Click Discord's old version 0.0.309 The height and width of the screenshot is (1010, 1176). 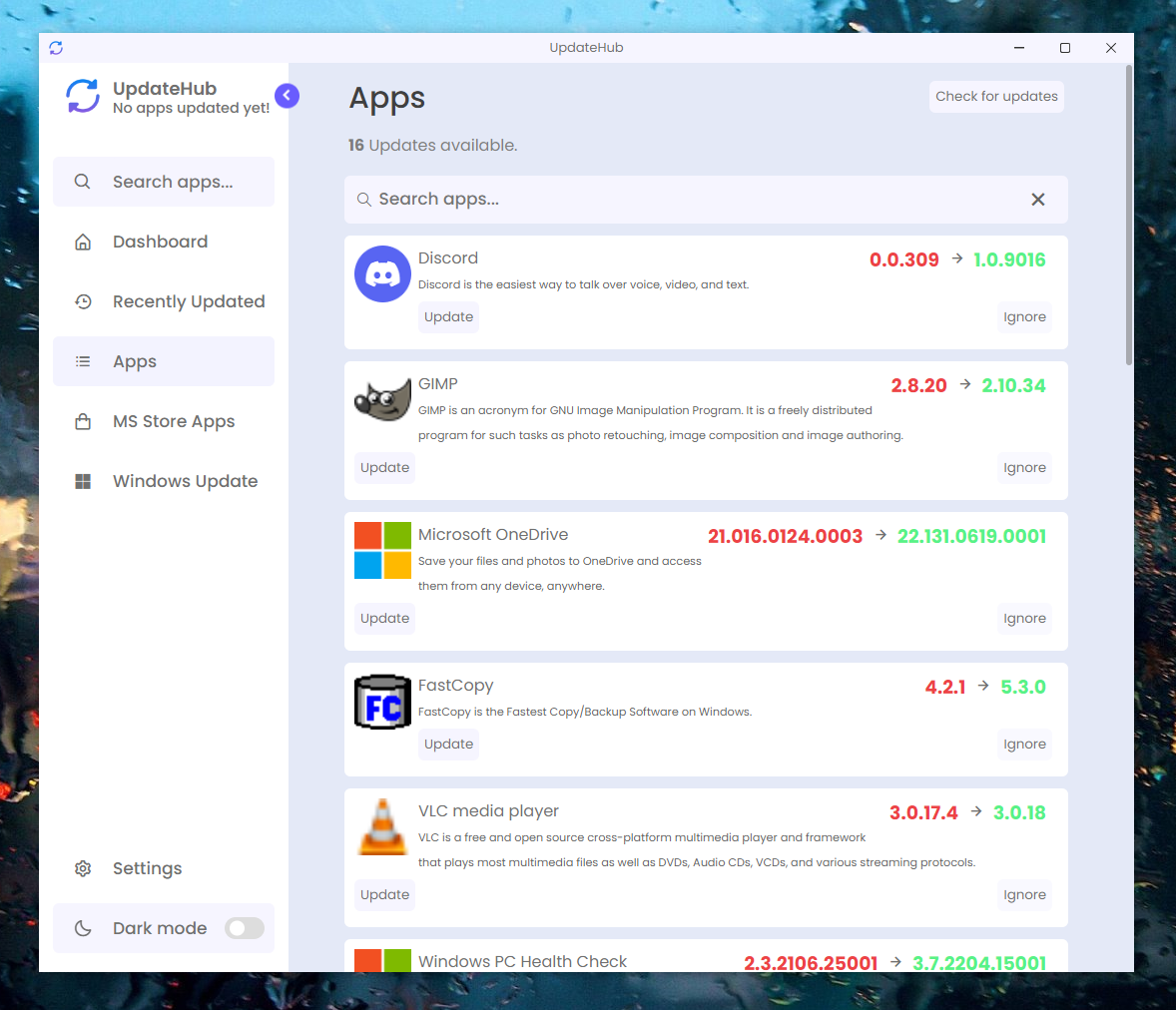(x=904, y=260)
